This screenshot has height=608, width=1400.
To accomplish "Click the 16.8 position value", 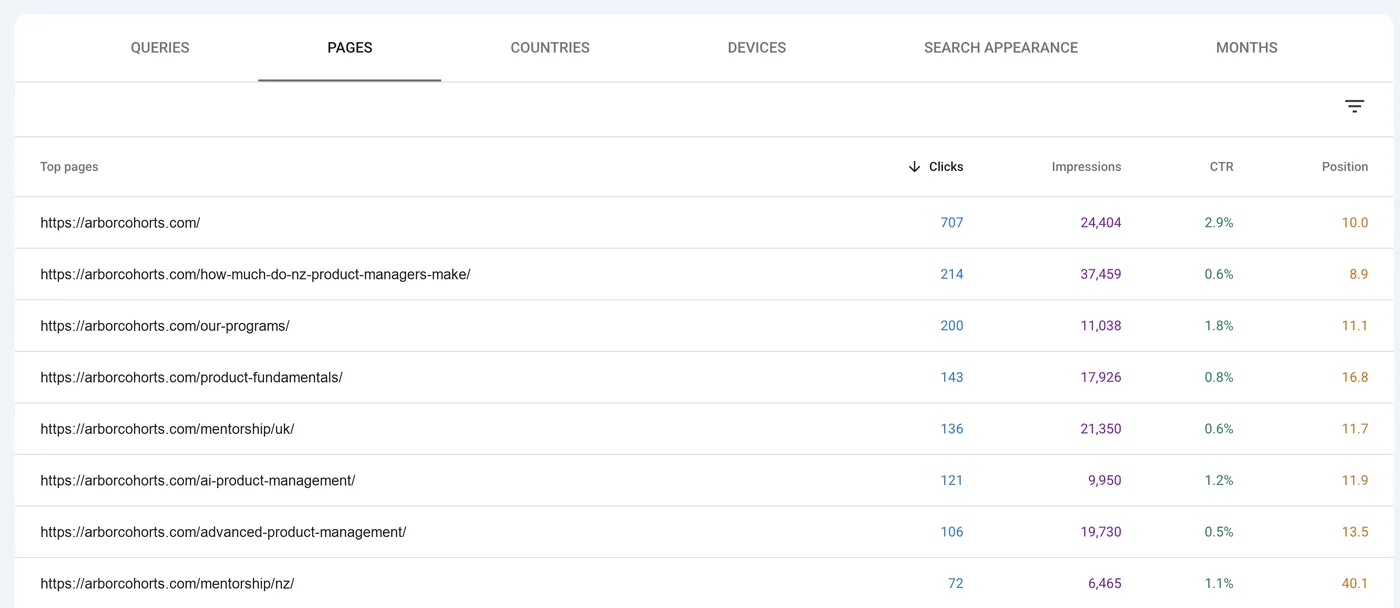I will point(1355,377).
